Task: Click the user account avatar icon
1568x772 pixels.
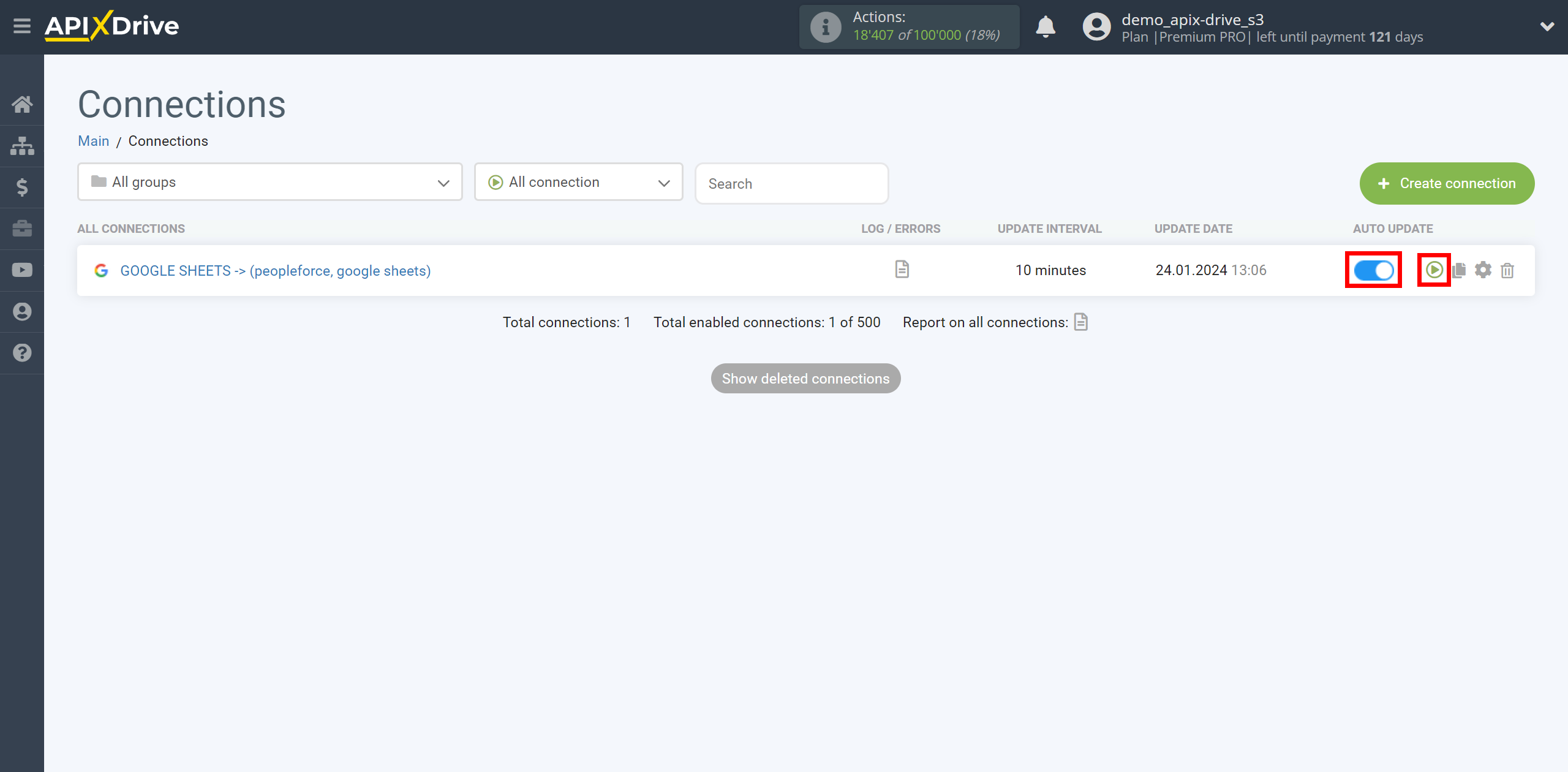Action: [x=1094, y=27]
